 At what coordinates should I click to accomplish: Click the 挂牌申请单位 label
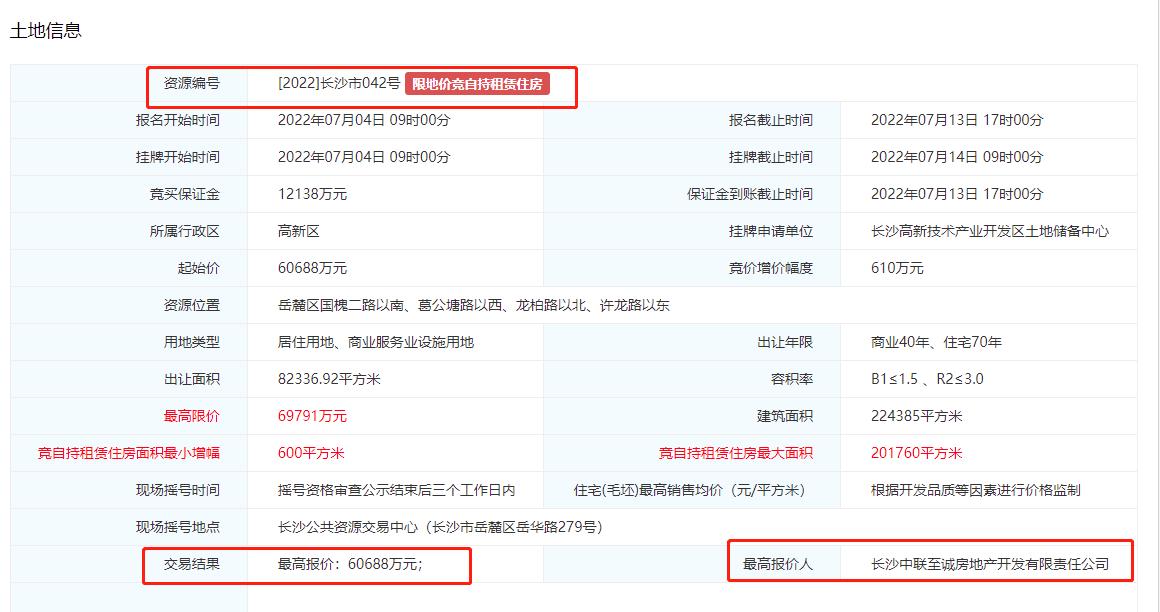tap(771, 231)
